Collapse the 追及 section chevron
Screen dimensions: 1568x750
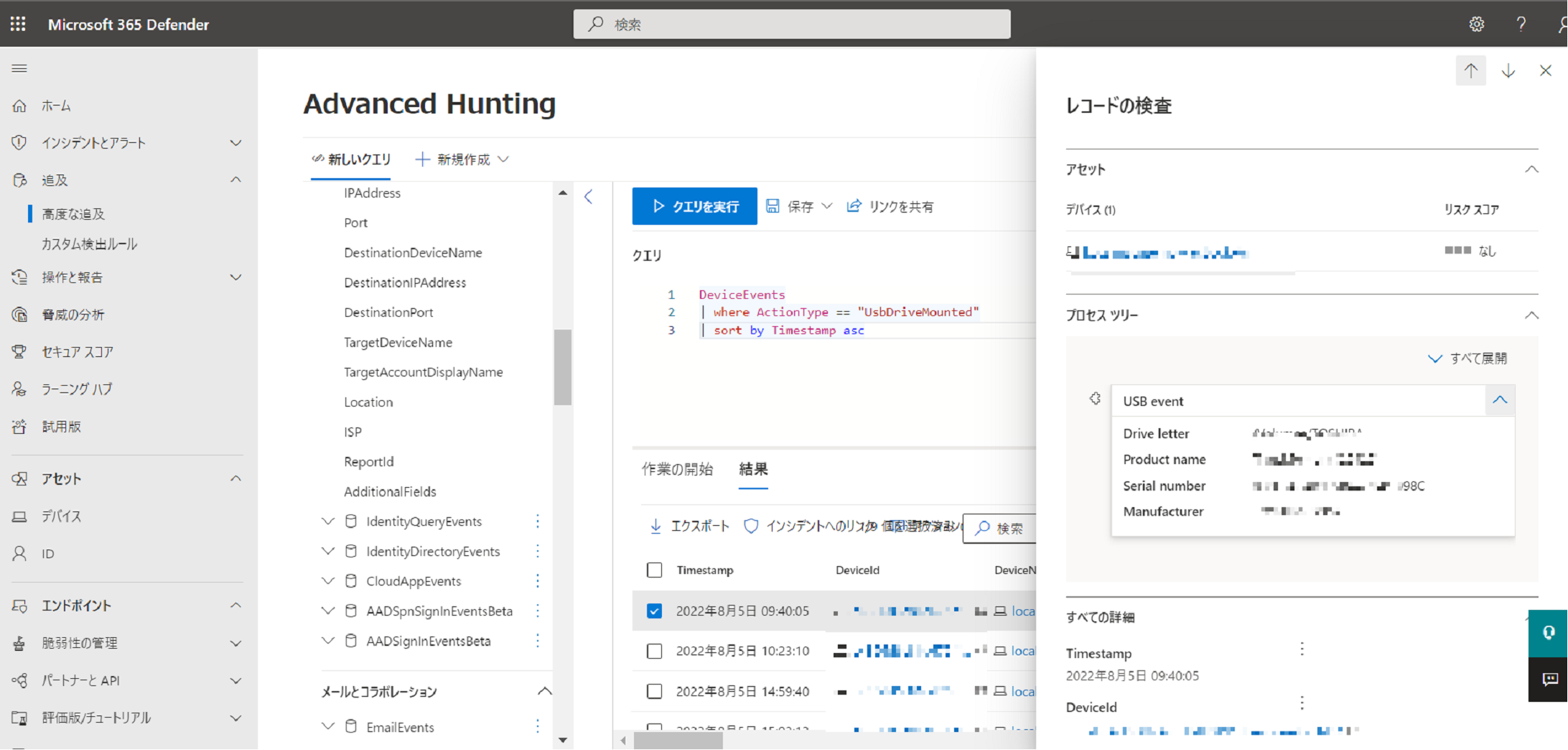pyautogui.click(x=235, y=180)
